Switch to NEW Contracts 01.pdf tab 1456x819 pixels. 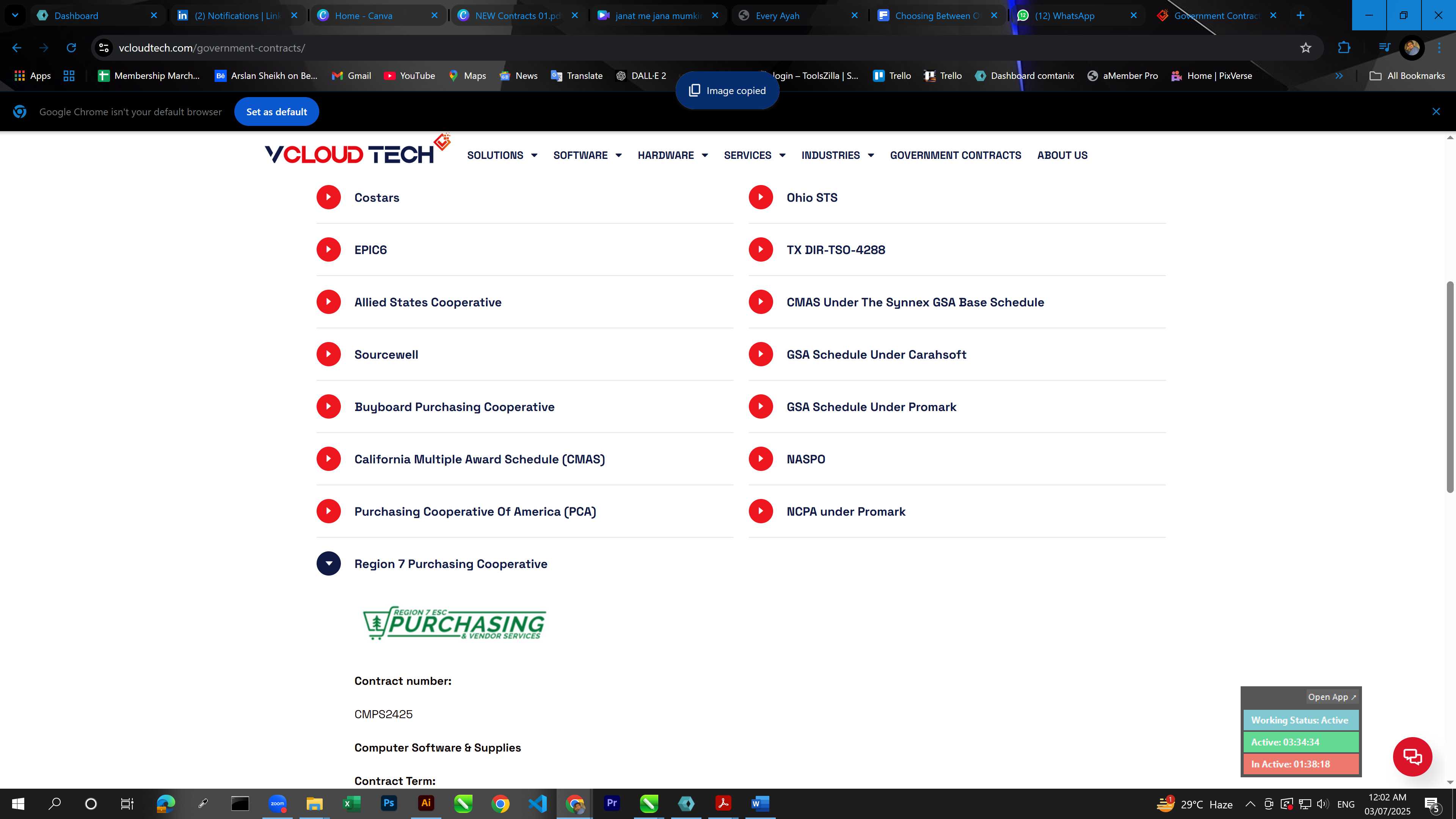coord(518,15)
